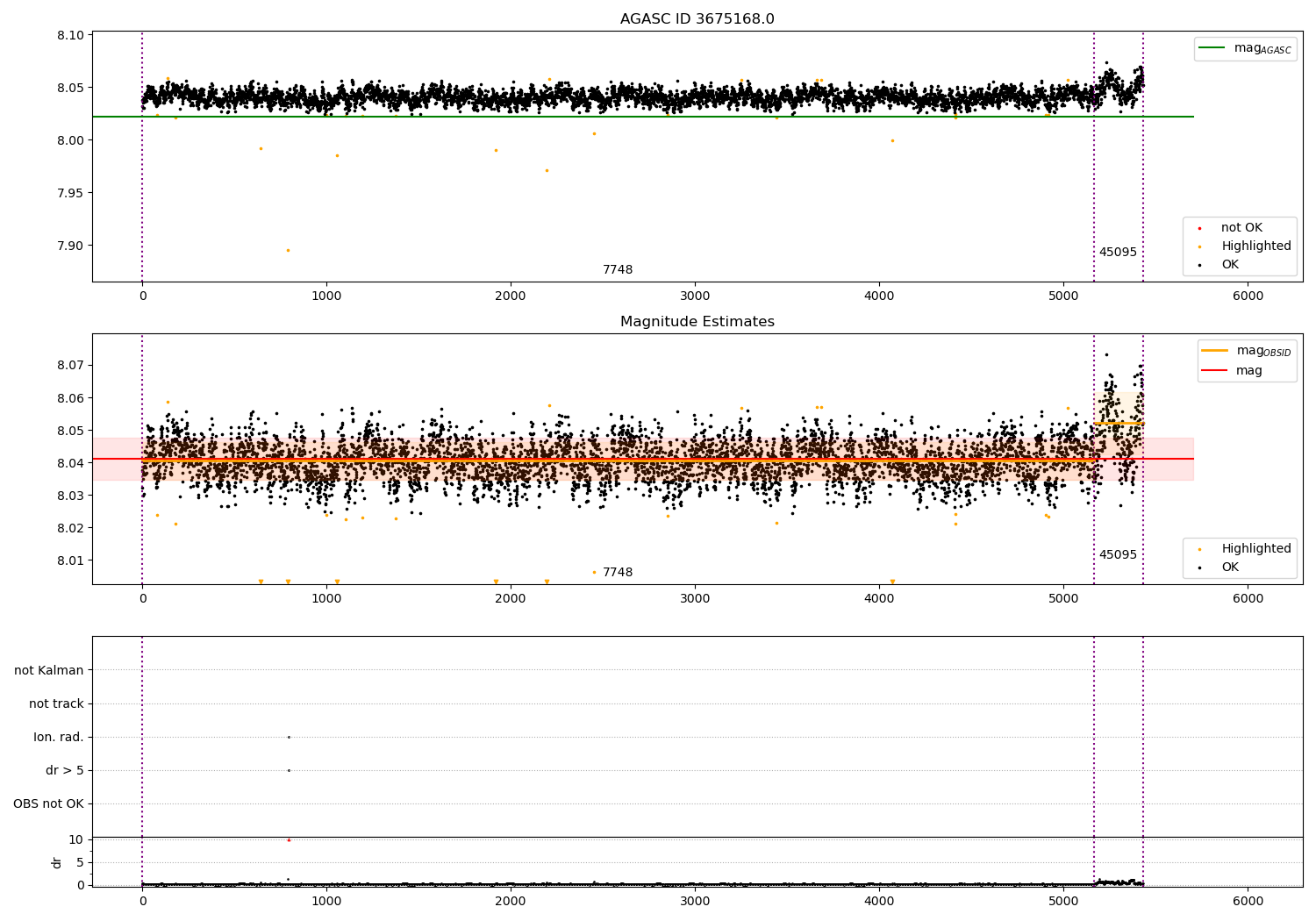Click 'Highlighted' in Magnitude Estimates lower legend
Image resolution: width=1316 pixels, height=921 pixels.
(x=1256, y=549)
